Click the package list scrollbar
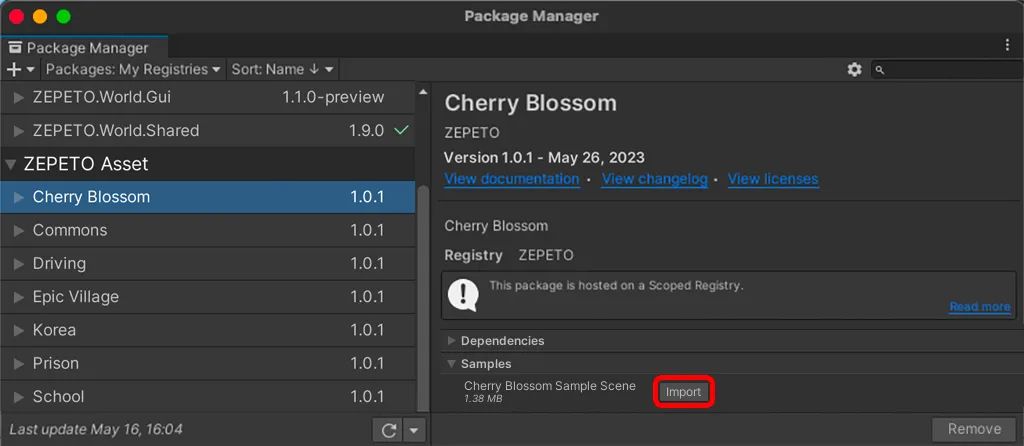 click(x=423, y=297)
